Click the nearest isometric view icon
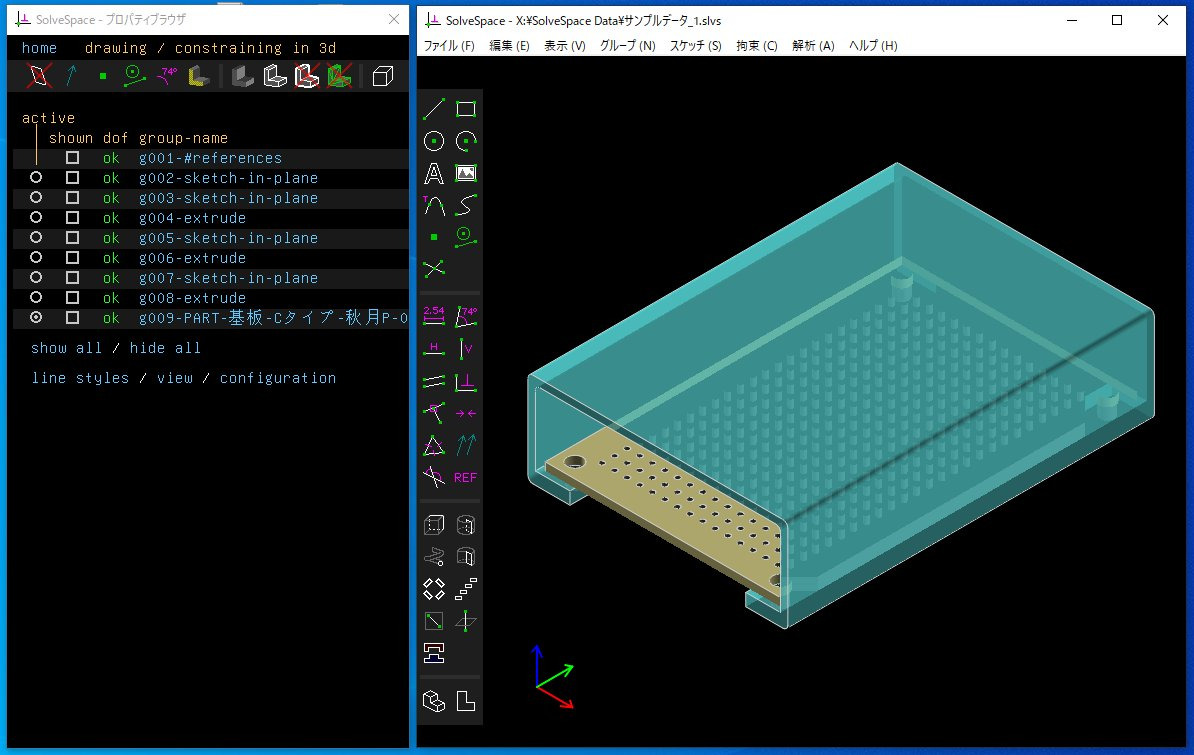Image resolution: width=1194 pixels, height=755 pixels. click(434, 701)
